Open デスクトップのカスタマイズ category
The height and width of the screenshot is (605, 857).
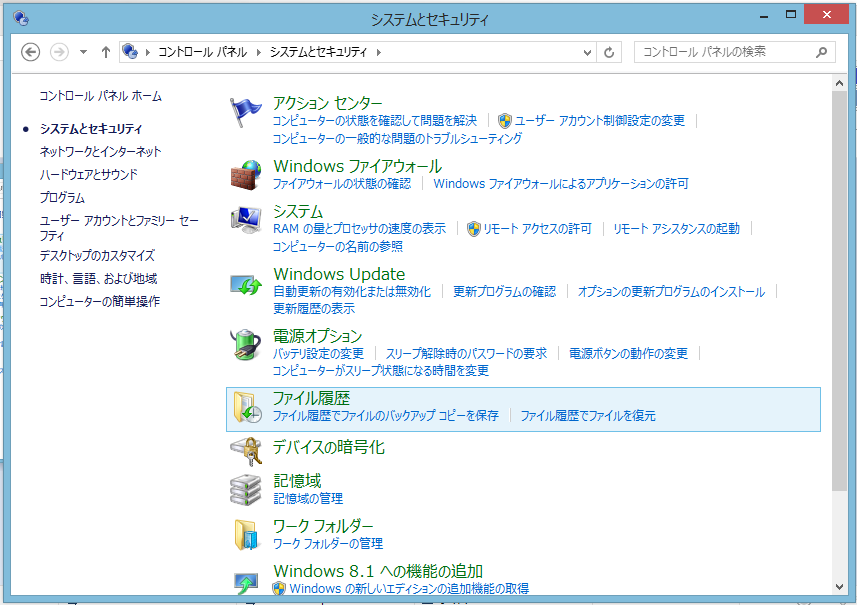tap(97, 256)
